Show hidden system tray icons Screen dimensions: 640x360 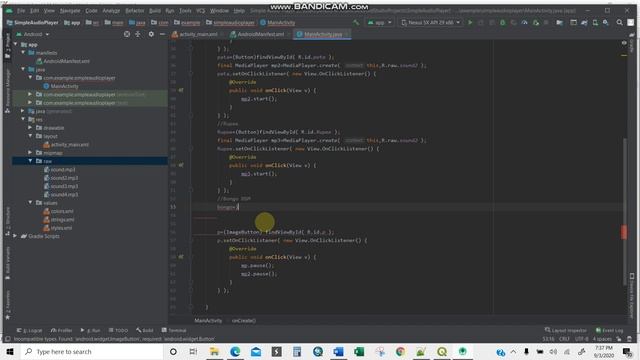click(513, 351)
